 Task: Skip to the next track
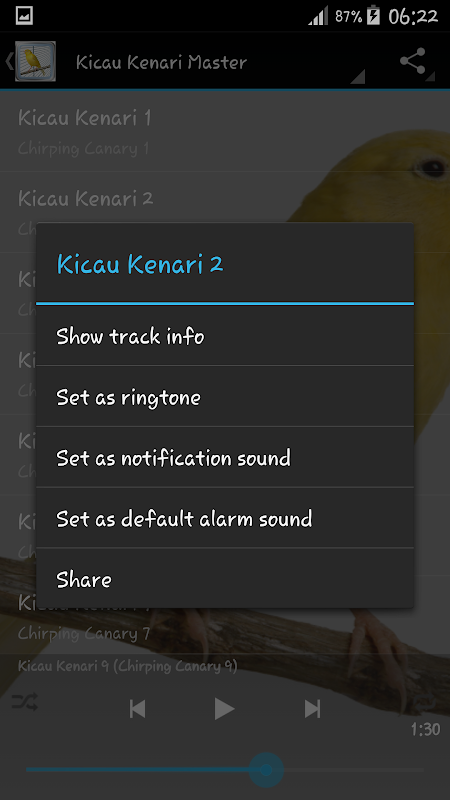click(312, 709)
